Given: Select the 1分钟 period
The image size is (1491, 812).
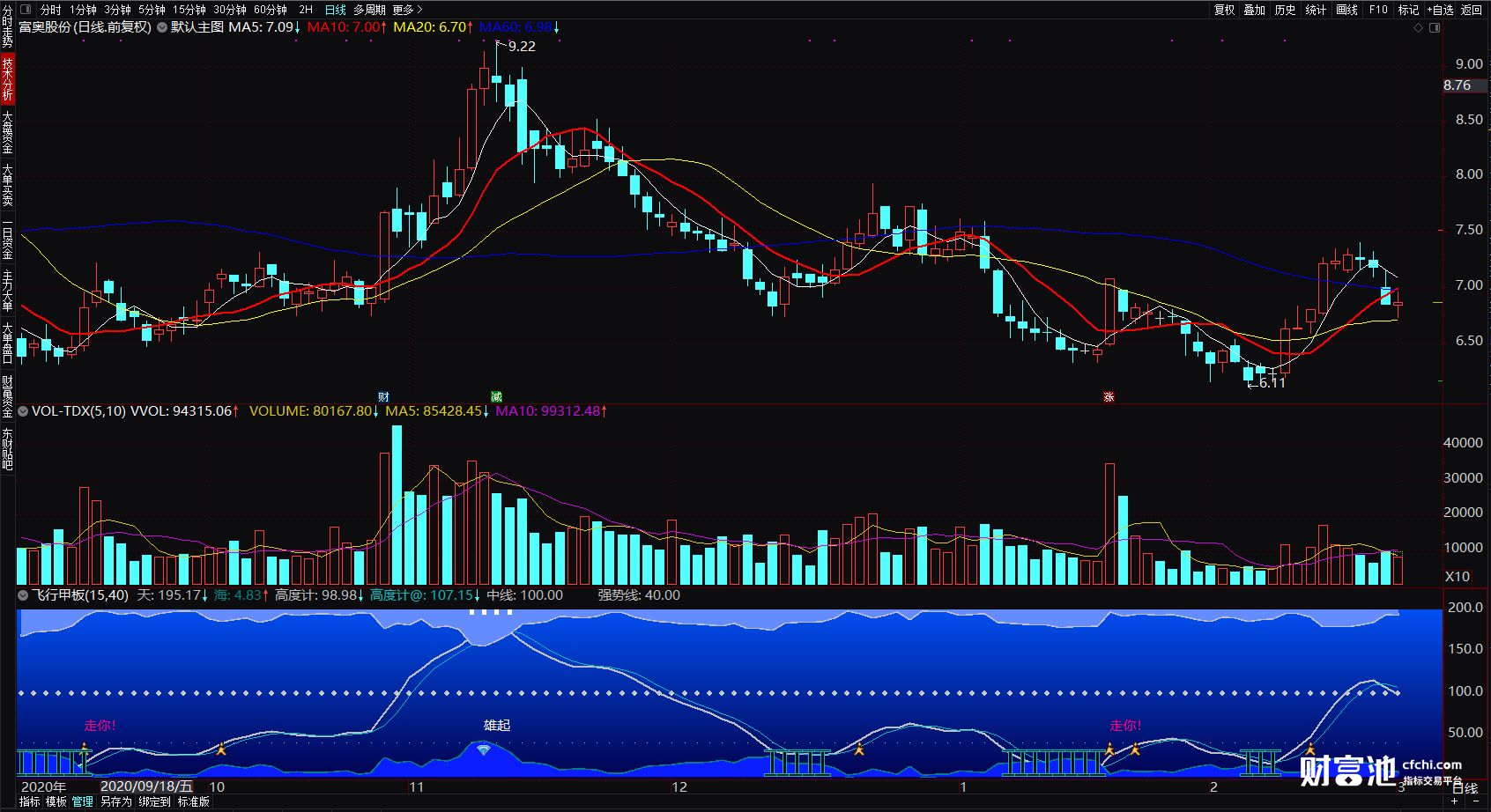Looking at the screenshot, I should 84,10.
